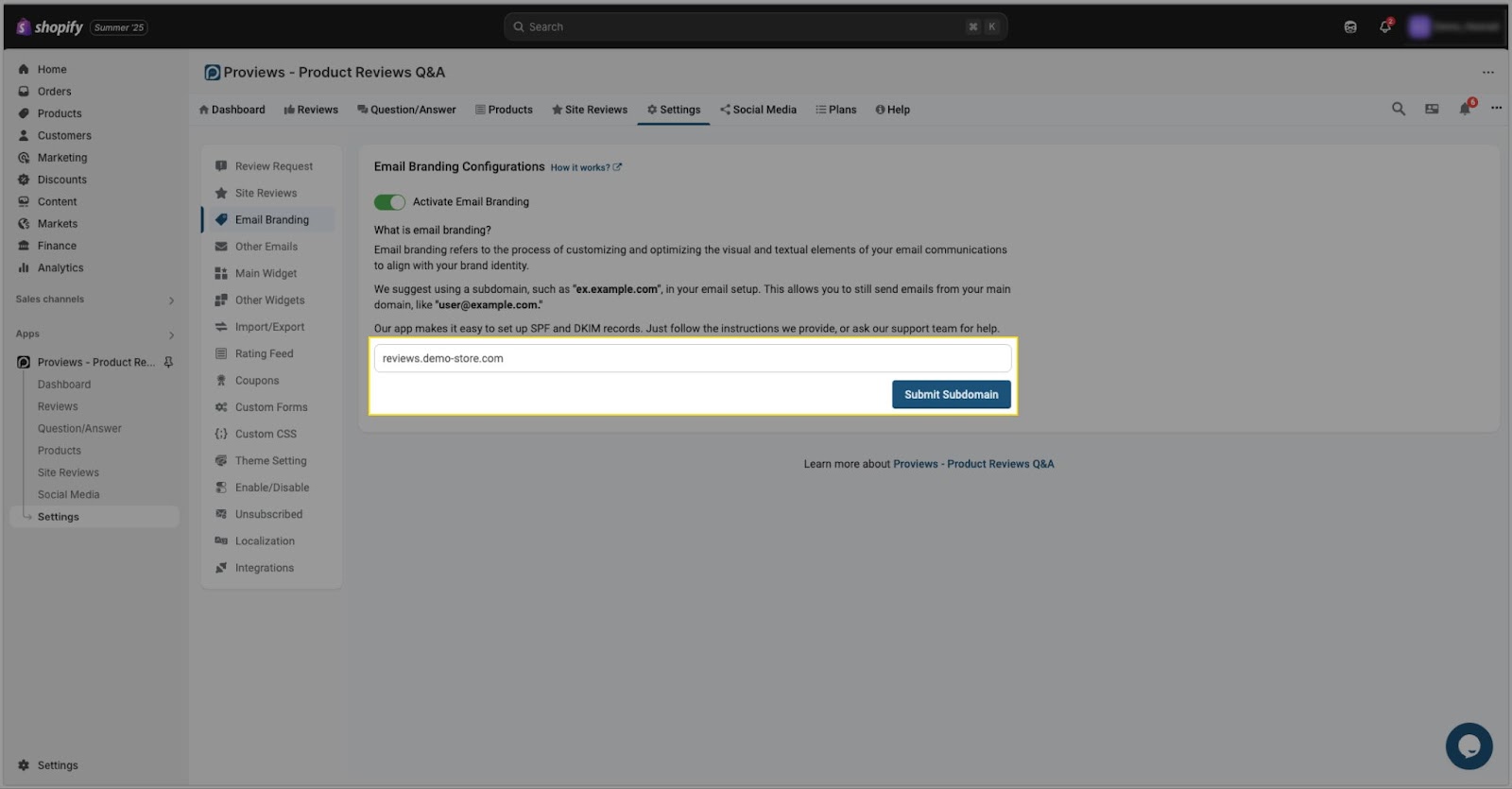Open the app toolbar more options ellipsis
1512x789 pixels.
coord(1496,108)
